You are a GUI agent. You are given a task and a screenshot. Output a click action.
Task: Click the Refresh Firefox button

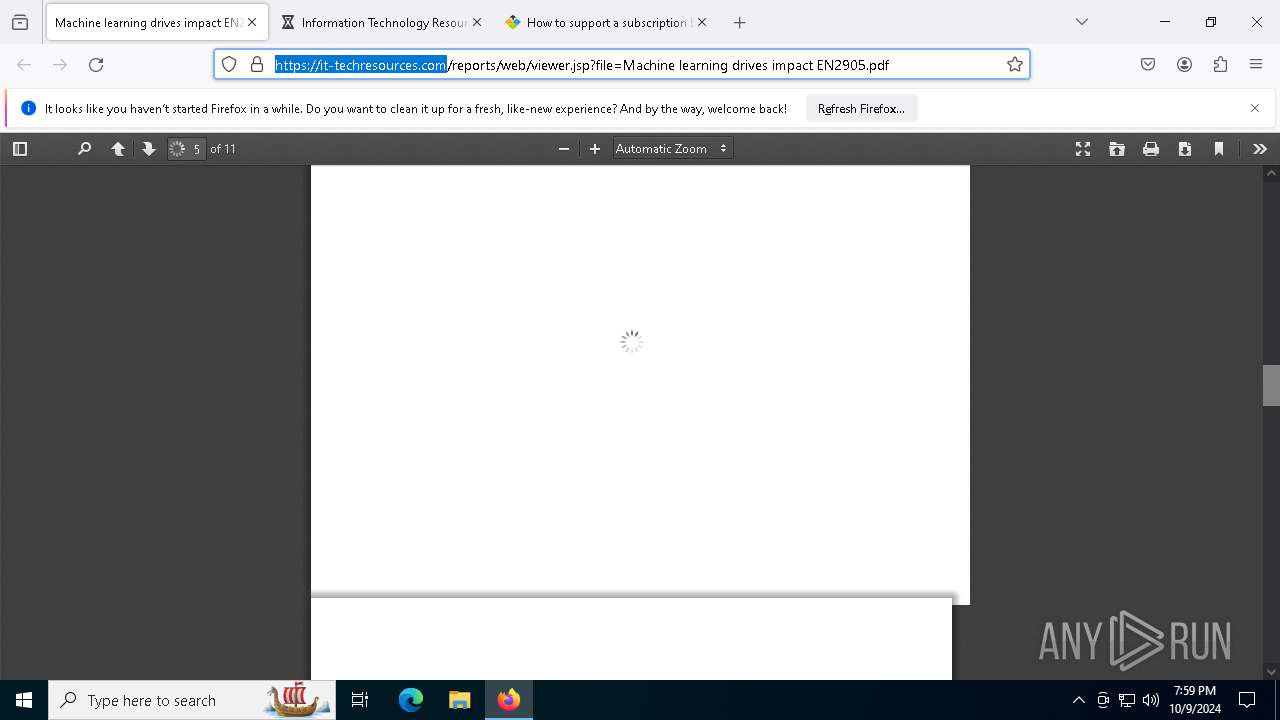(861, 109)
